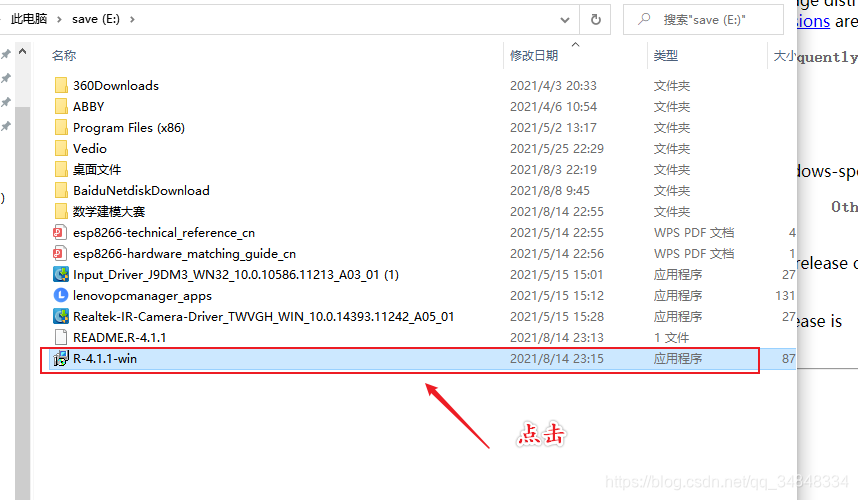The image size is (858, 500).
Task: Select the ABBY folder icon
Action: (61, 106)
